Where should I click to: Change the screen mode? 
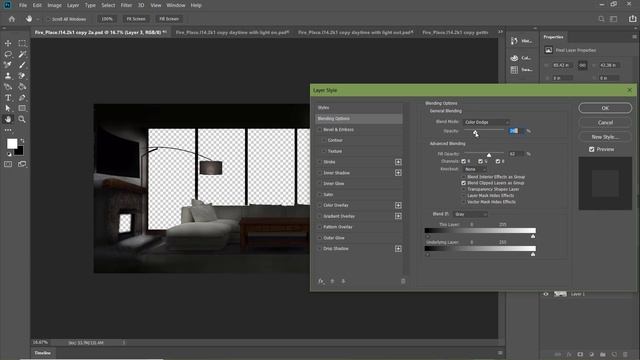click(x=22, y=164)
